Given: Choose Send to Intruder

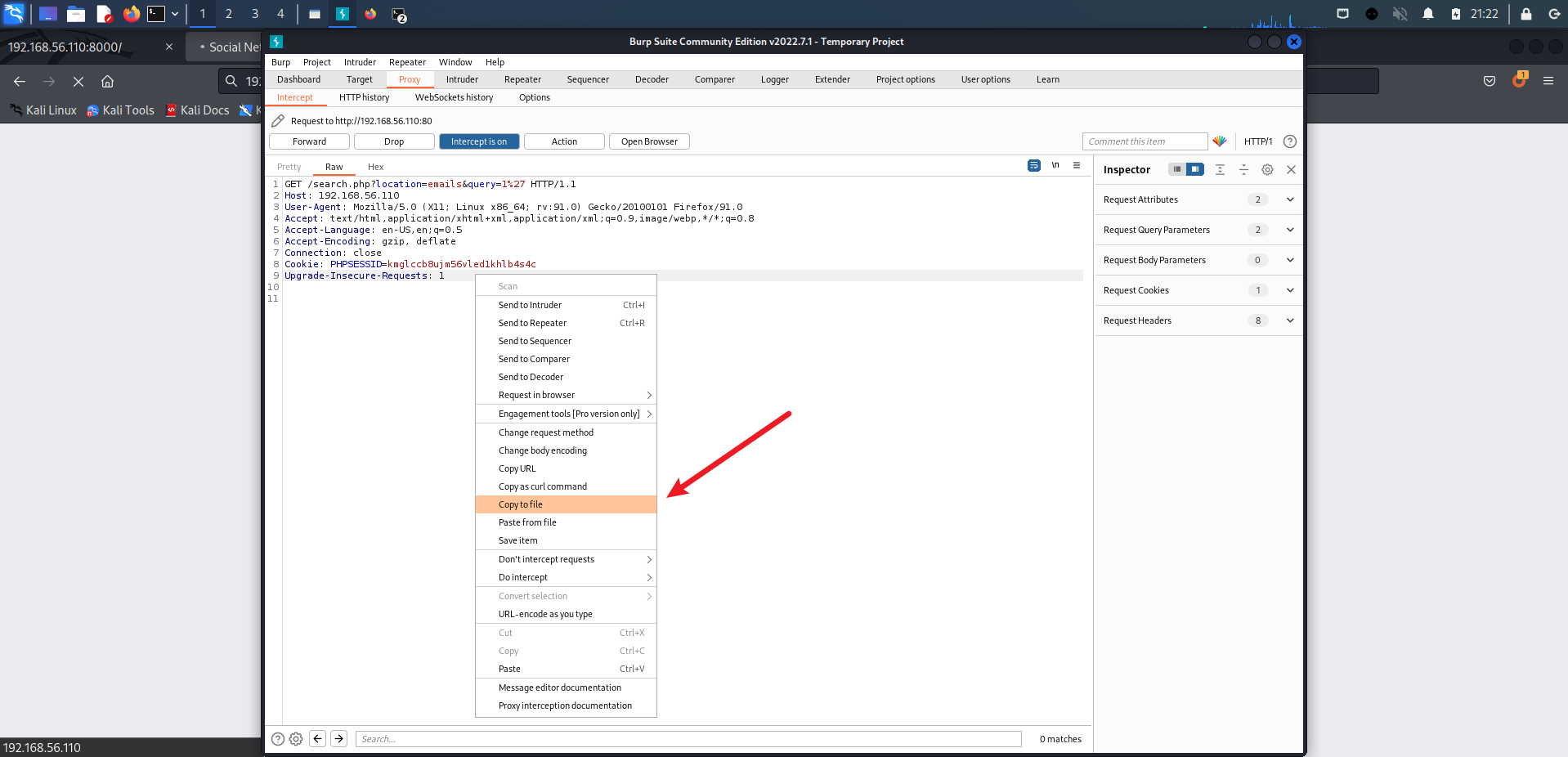Looking at the screenshot, I should coord(566,305).
